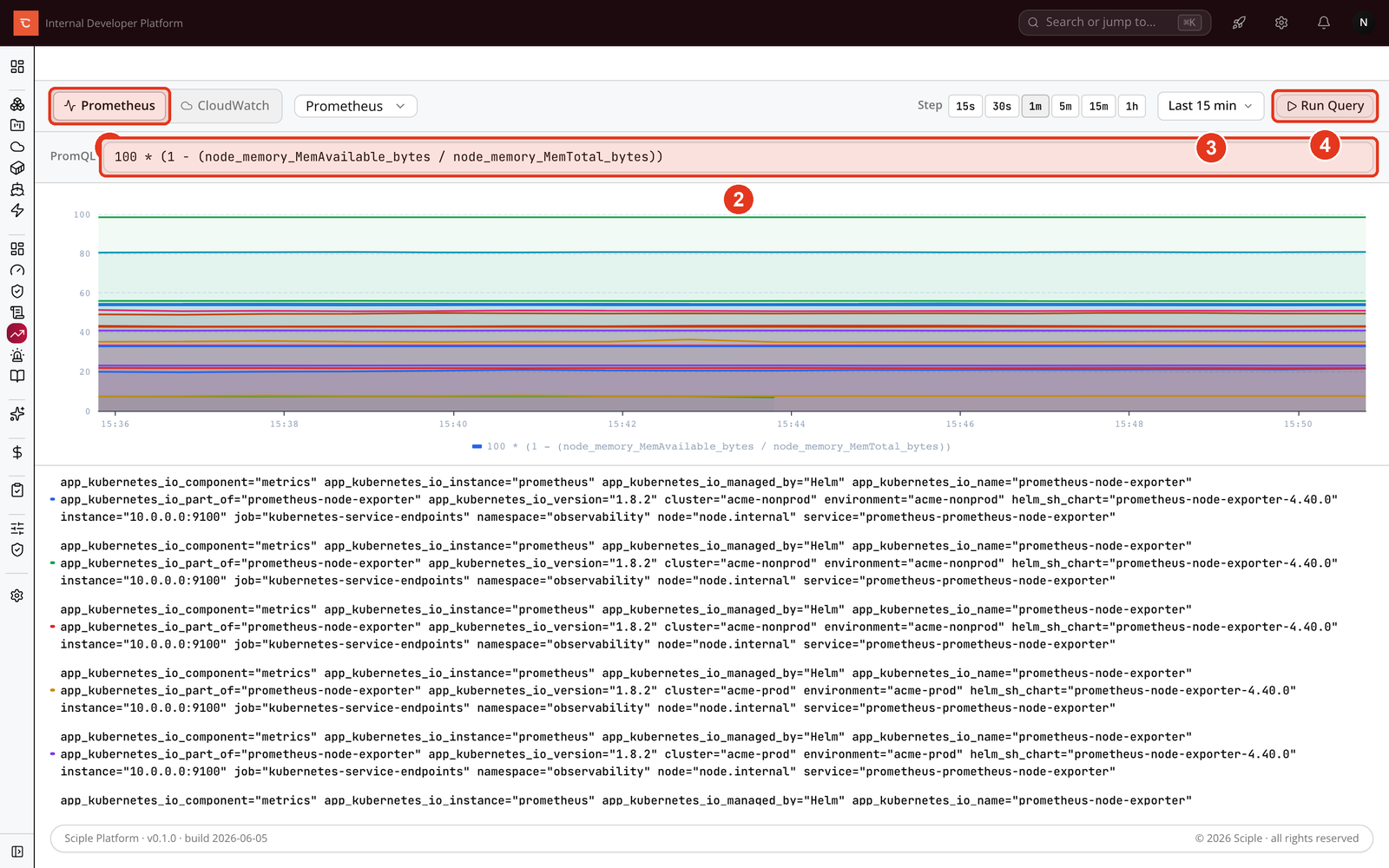Open the folder chart sidebar icon

coord(17,125)
